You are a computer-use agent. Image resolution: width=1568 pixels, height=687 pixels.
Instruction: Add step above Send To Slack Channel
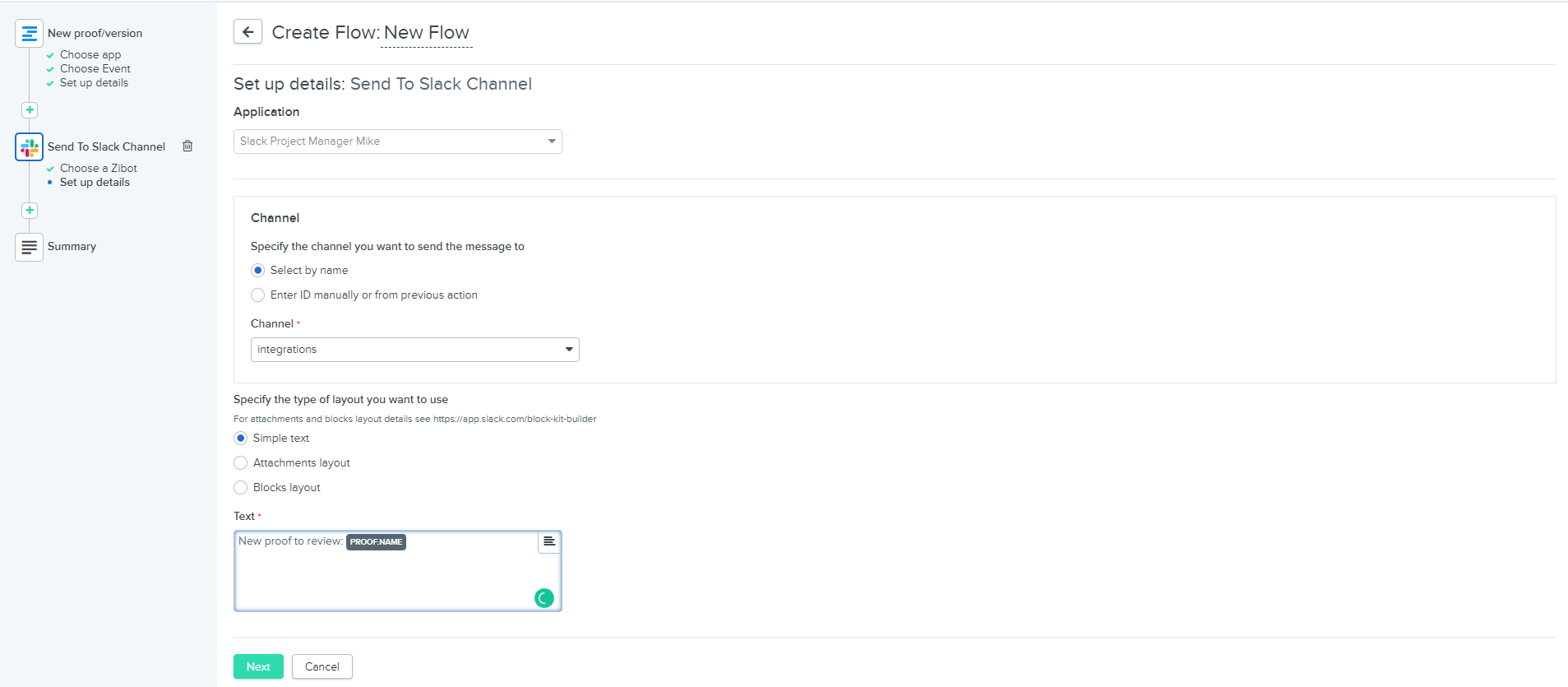tap(30, 110)
